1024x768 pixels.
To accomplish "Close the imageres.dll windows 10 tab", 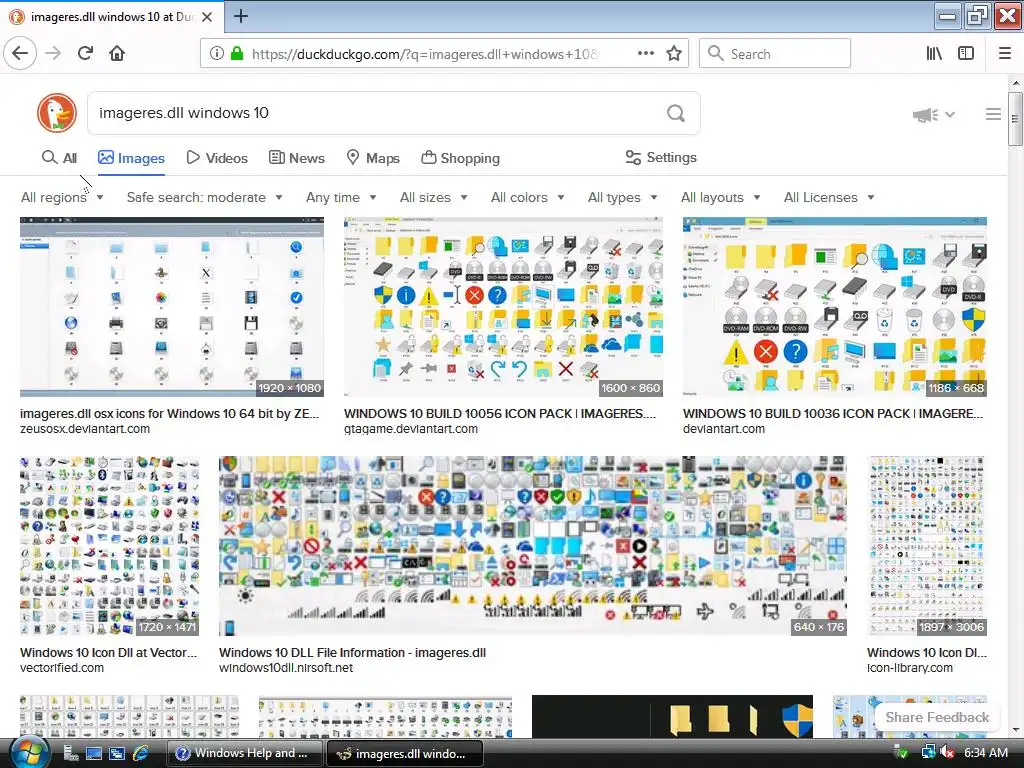I will pos(207,17).
